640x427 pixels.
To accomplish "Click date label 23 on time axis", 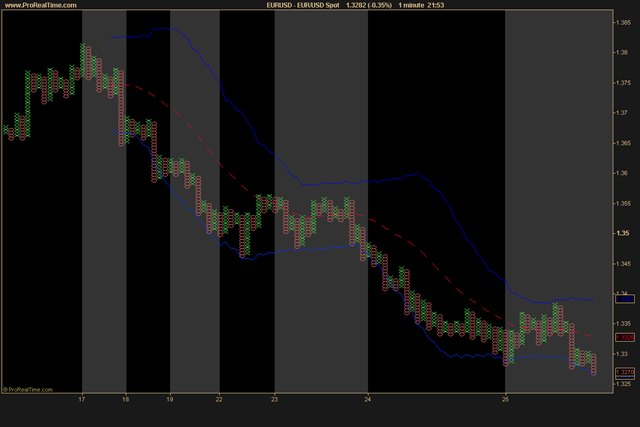I will coord(274,399).
